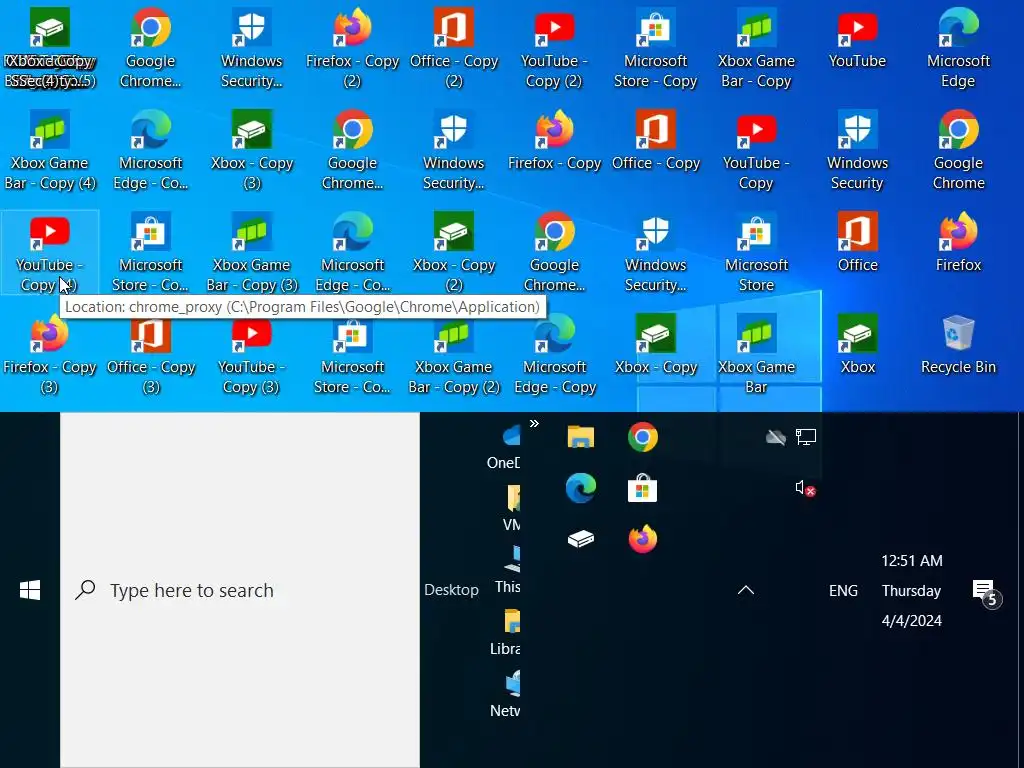The width and height of the screenshot is (1024, 768).
Task: Launch the pinned Xbox taskbar icon
Action: (x=581, y=539)
